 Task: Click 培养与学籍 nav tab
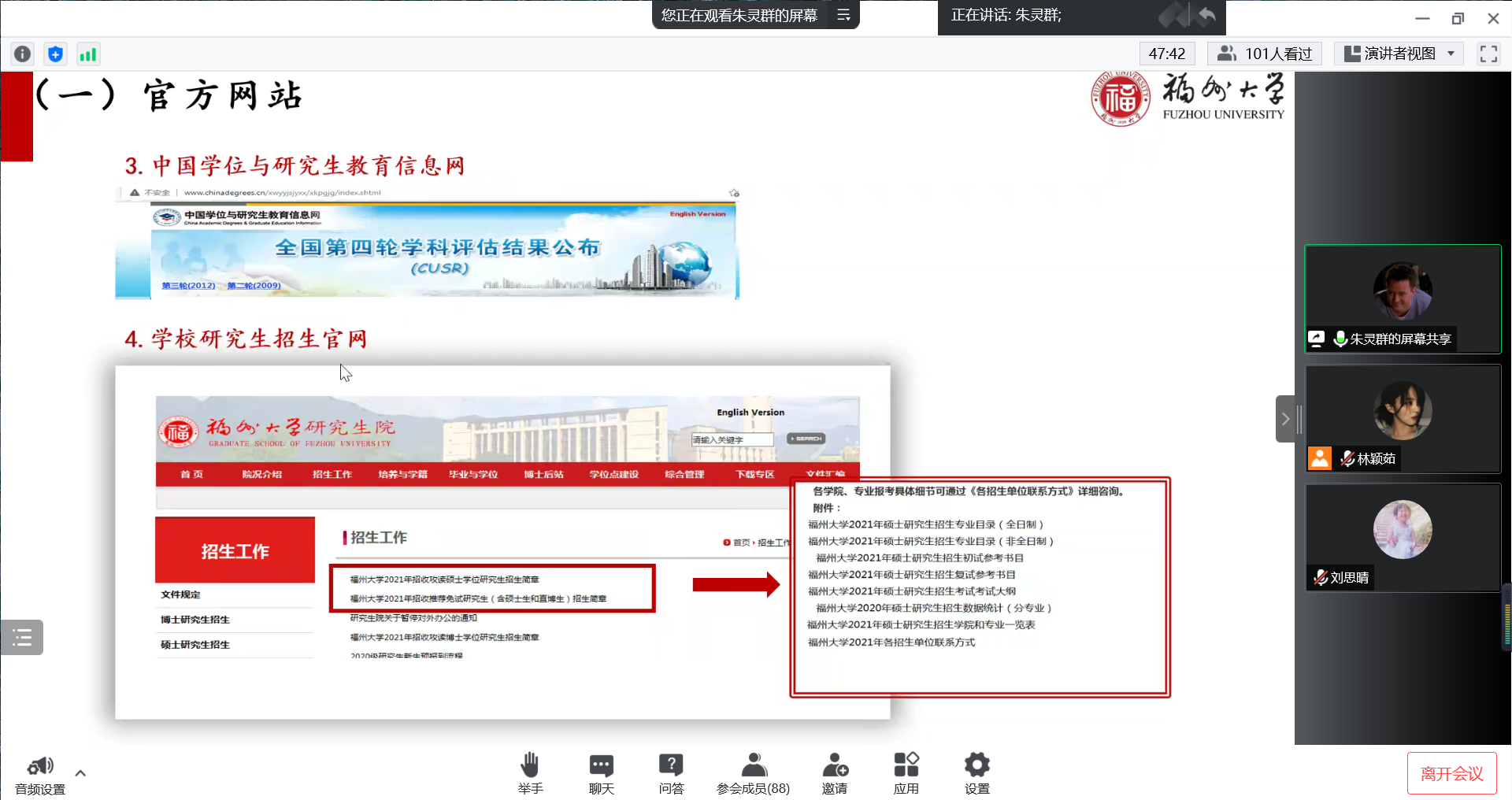[402, 474]
